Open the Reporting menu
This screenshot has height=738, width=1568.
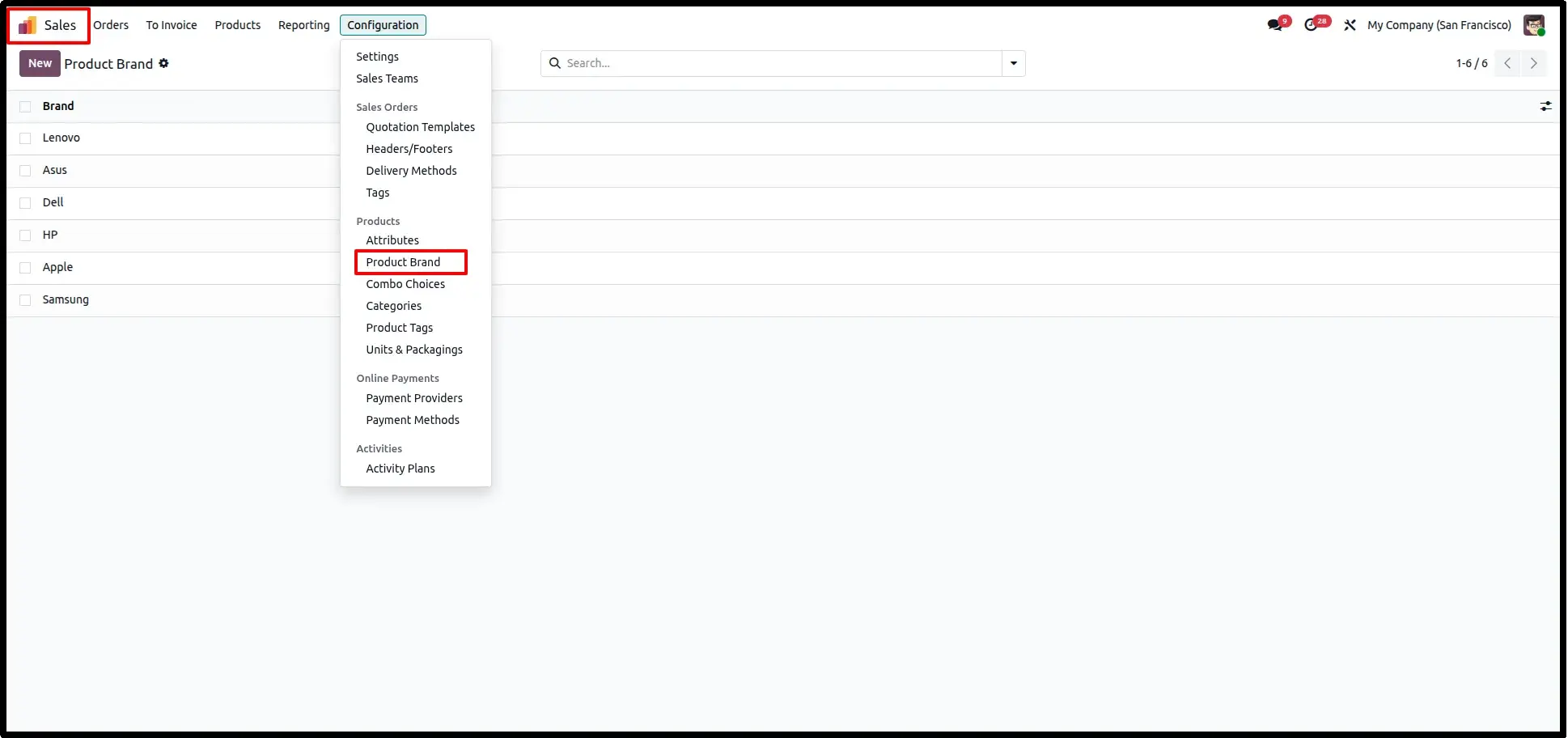click(x=304, y=25)
